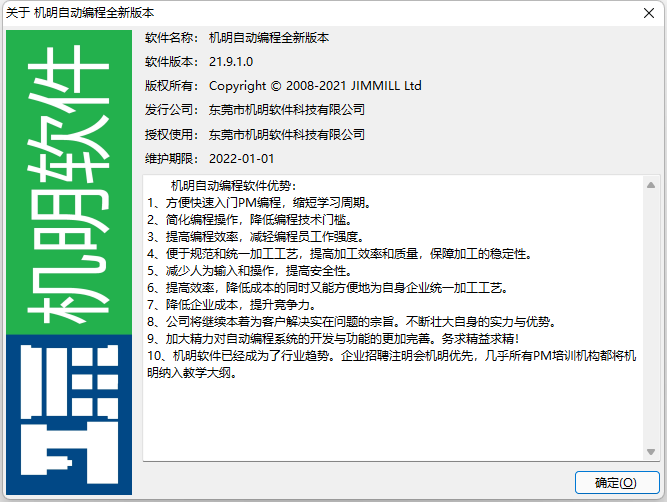Image resolution: width=667 pixels, height=502 pixels.
Task: Click advantage line 10 about 机明软件已经成为了行业趋势
Action: coord(390,356)
